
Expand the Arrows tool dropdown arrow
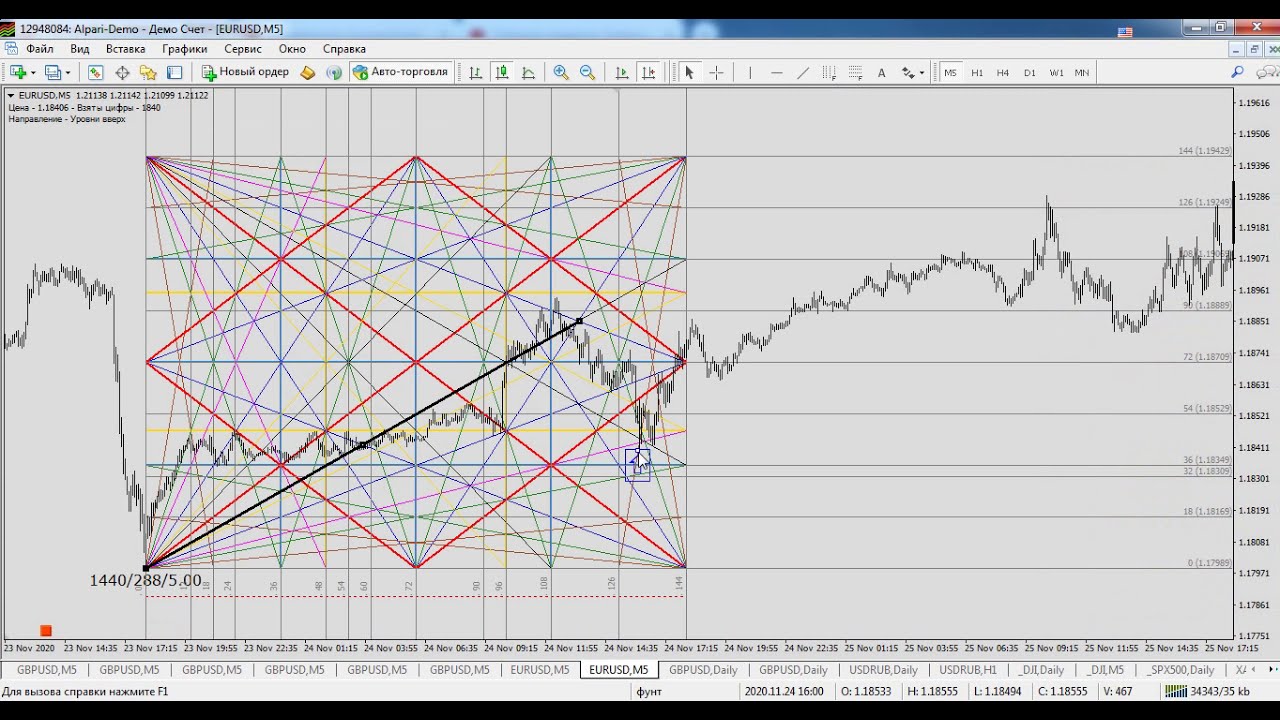pyautogui.click(x=921, y=72)
